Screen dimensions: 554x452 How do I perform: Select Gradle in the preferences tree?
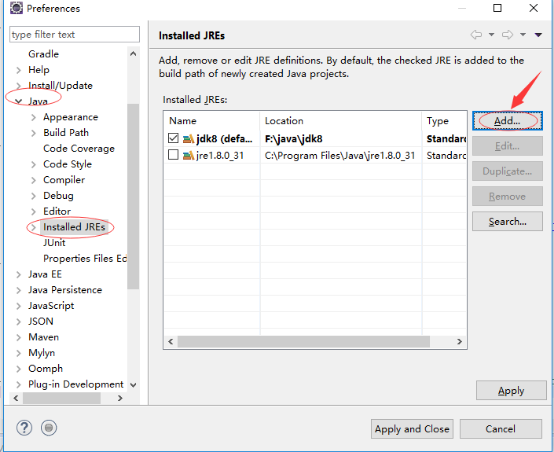43,54
